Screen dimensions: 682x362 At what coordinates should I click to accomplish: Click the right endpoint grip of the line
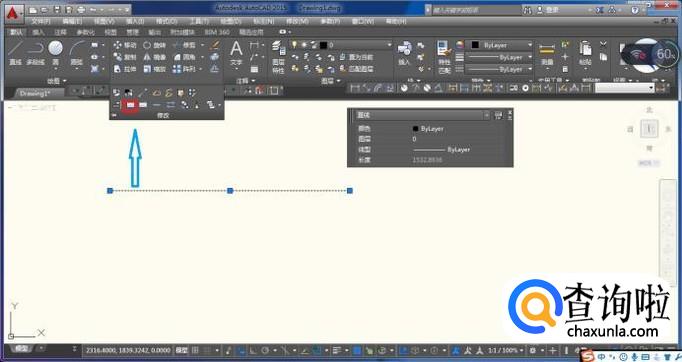coord(350,191)
